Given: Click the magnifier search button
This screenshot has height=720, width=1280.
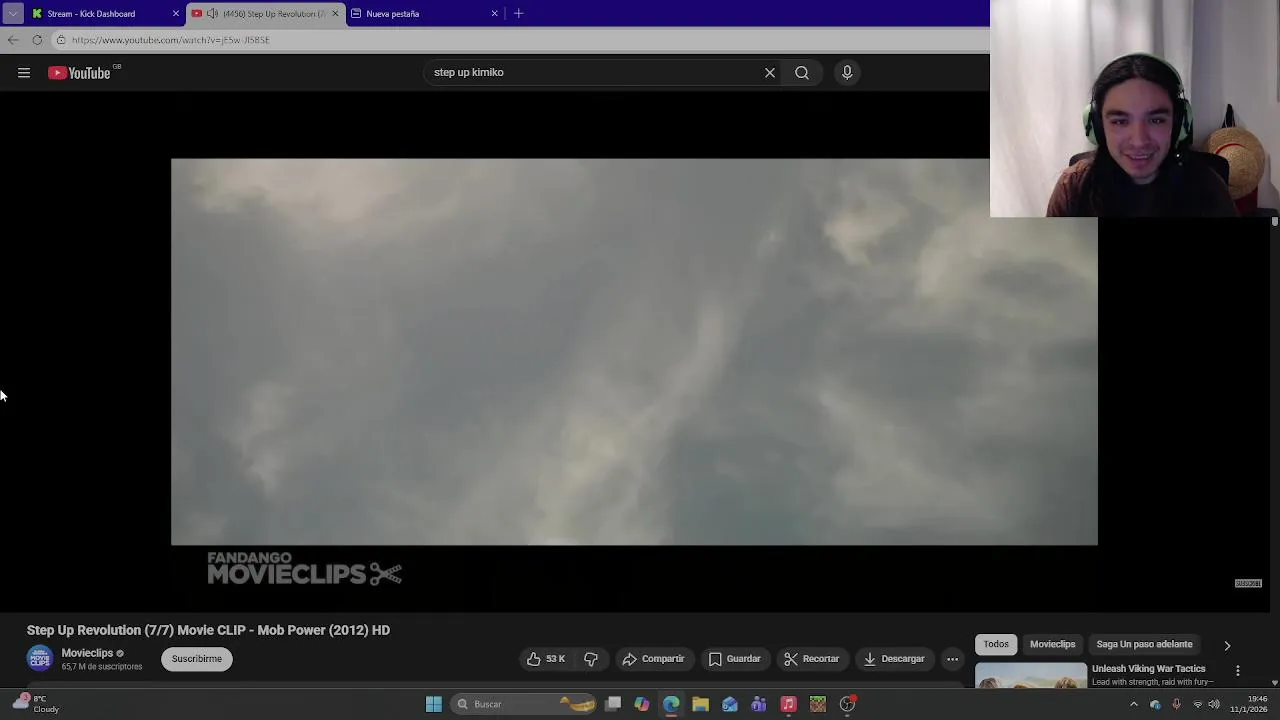Looking at the screenshot, I should point(802,73).
